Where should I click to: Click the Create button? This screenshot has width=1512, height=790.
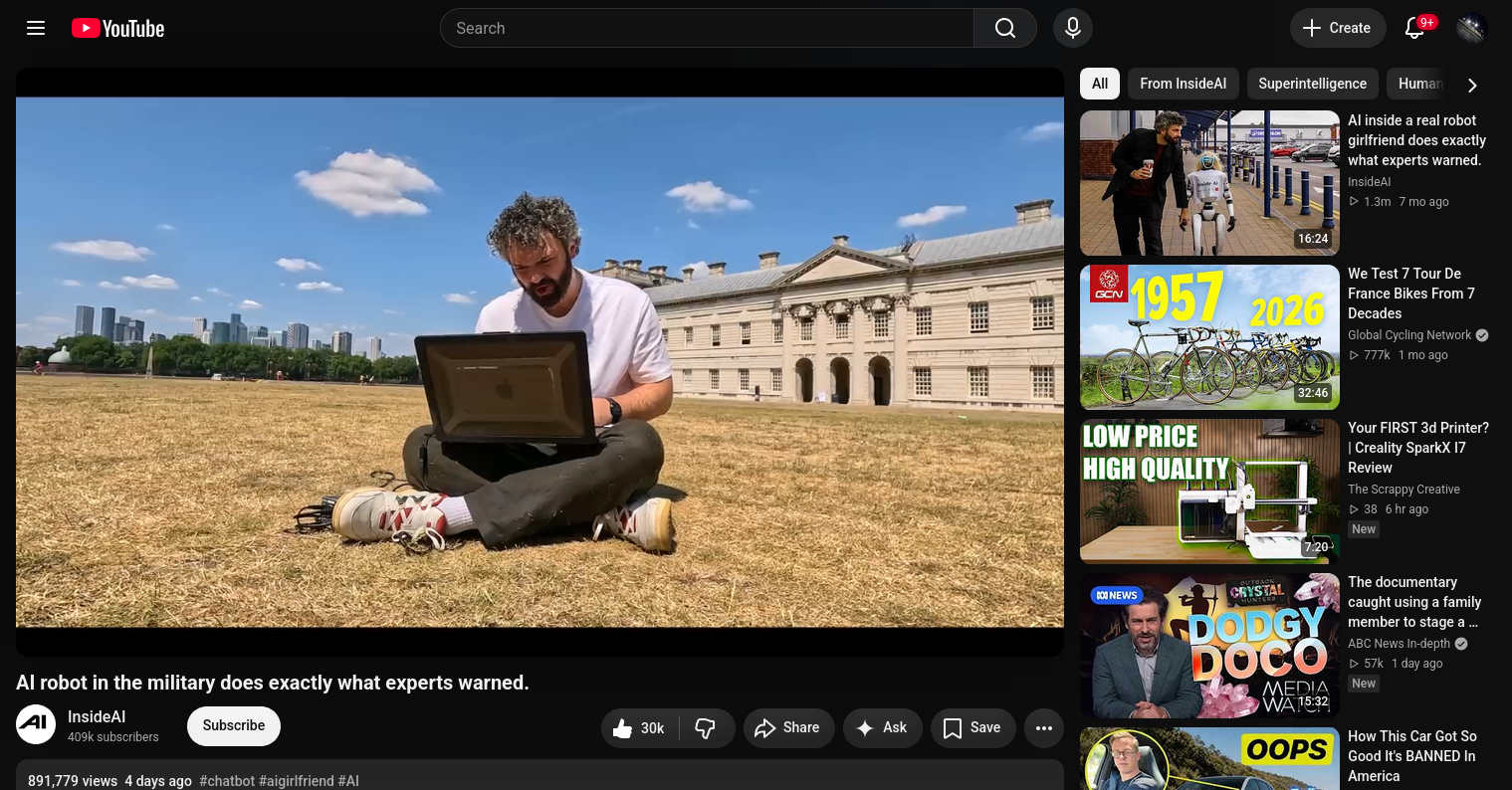[1337, 28]
